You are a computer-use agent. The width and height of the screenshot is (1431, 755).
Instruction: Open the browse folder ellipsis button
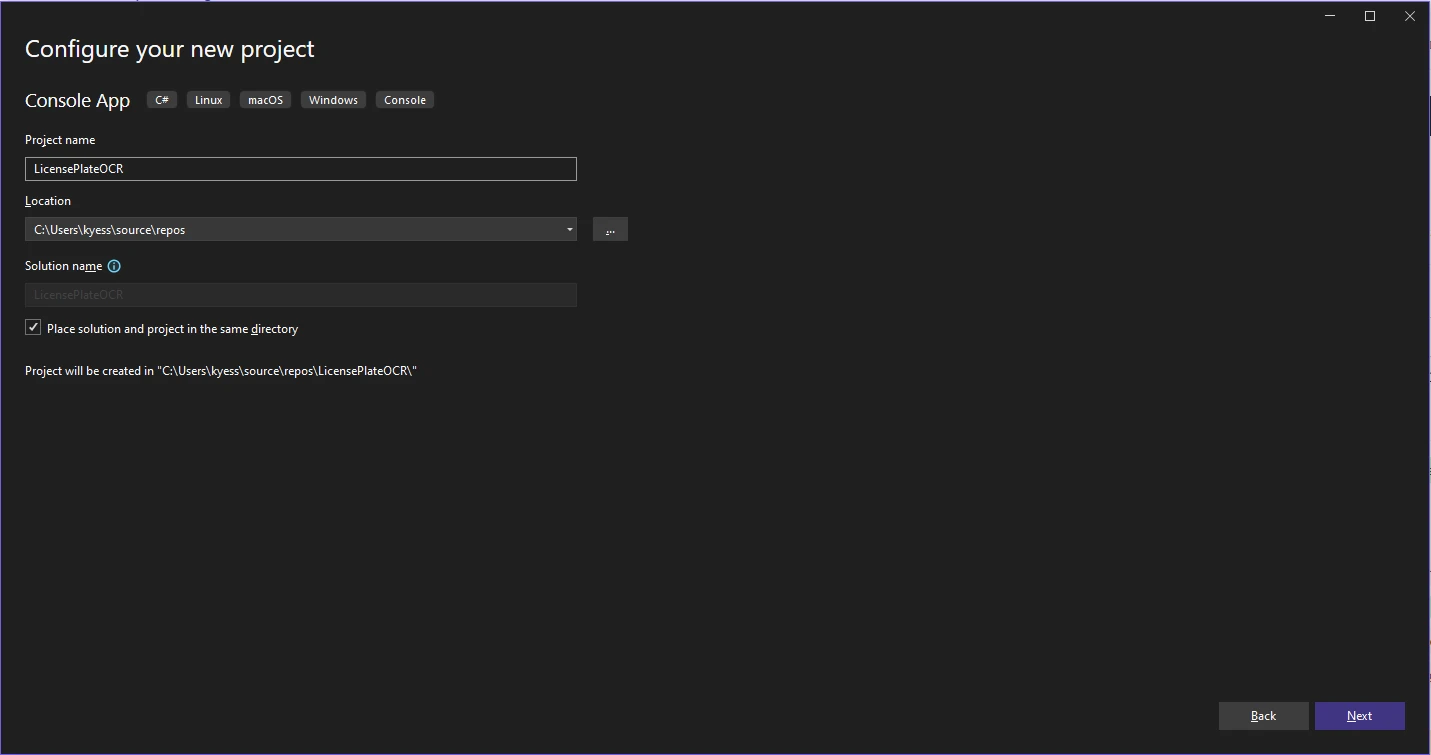point(610,230)
